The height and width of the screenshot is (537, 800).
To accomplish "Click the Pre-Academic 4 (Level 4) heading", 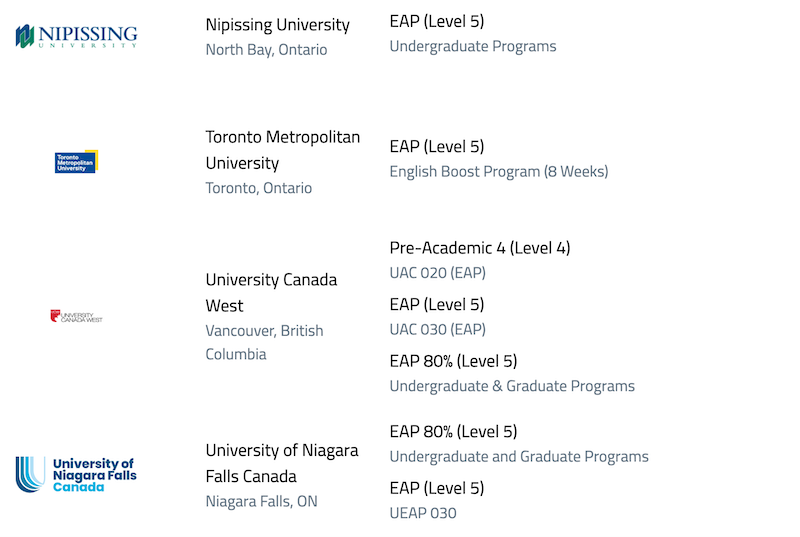I will click(x=480, y=248).
